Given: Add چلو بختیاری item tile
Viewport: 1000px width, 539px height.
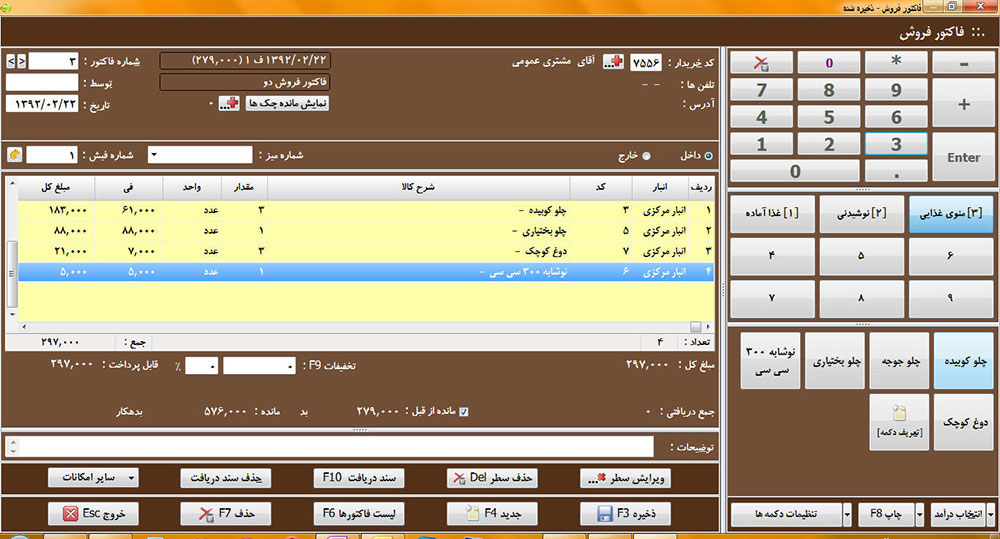Looking at the screenshot, I should 835,360.
